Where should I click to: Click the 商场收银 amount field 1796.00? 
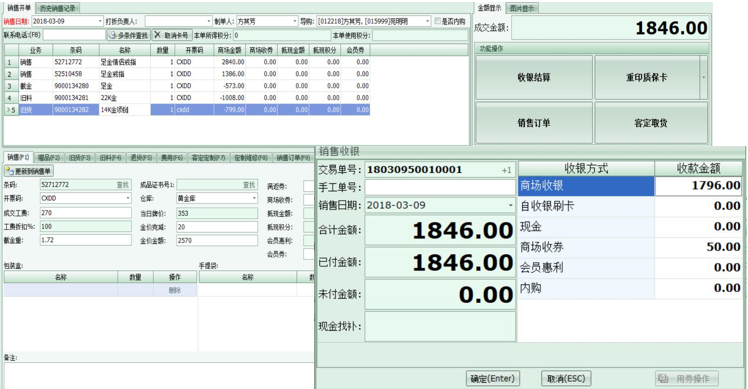(699, 186)
